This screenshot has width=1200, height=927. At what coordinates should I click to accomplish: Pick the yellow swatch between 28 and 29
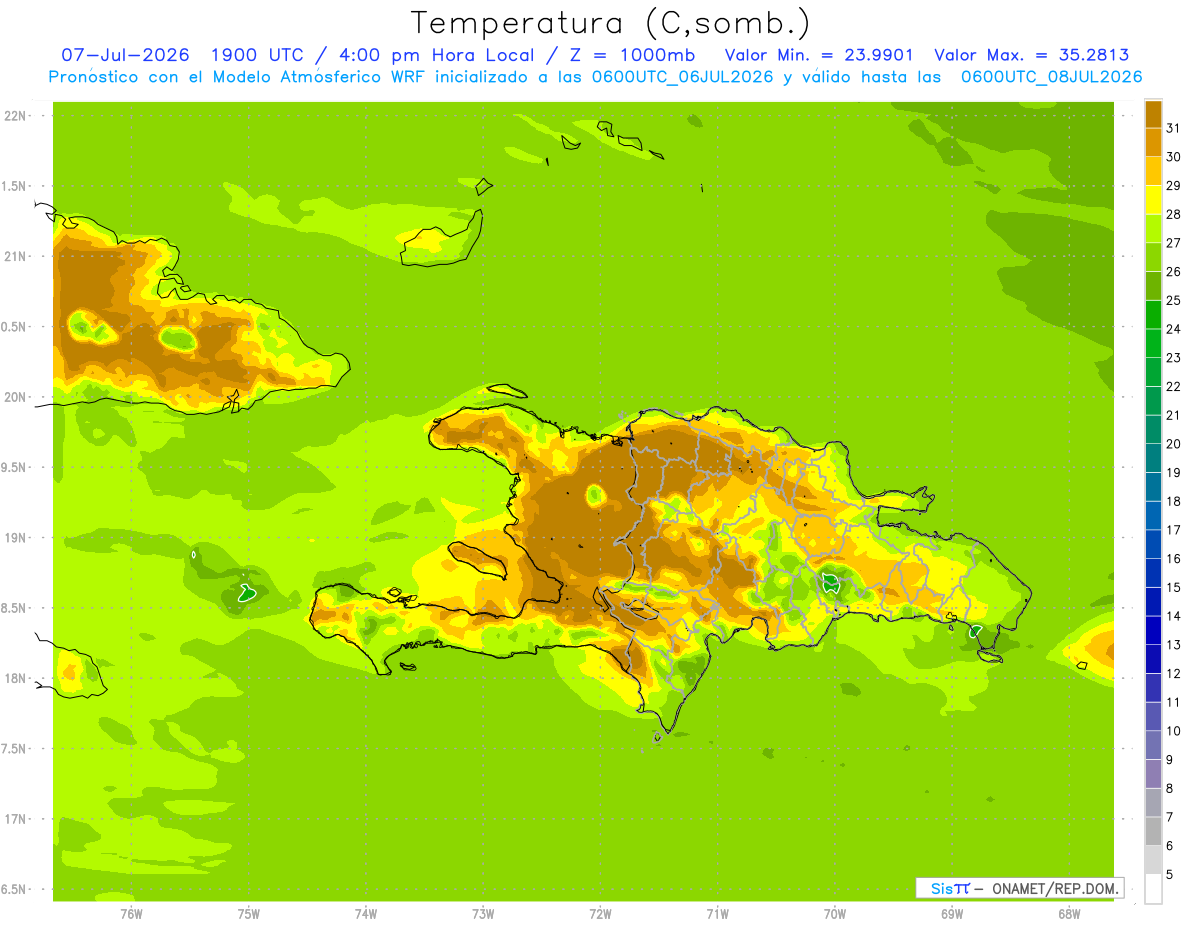pyautogui.click(x=1153, y=200)
